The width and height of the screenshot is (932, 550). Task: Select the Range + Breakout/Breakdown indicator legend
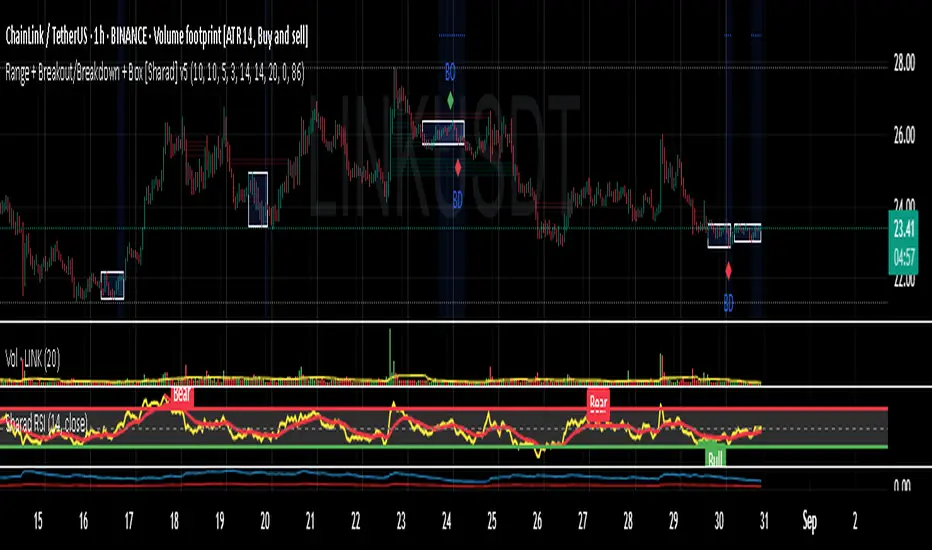[x=155, y=73]
